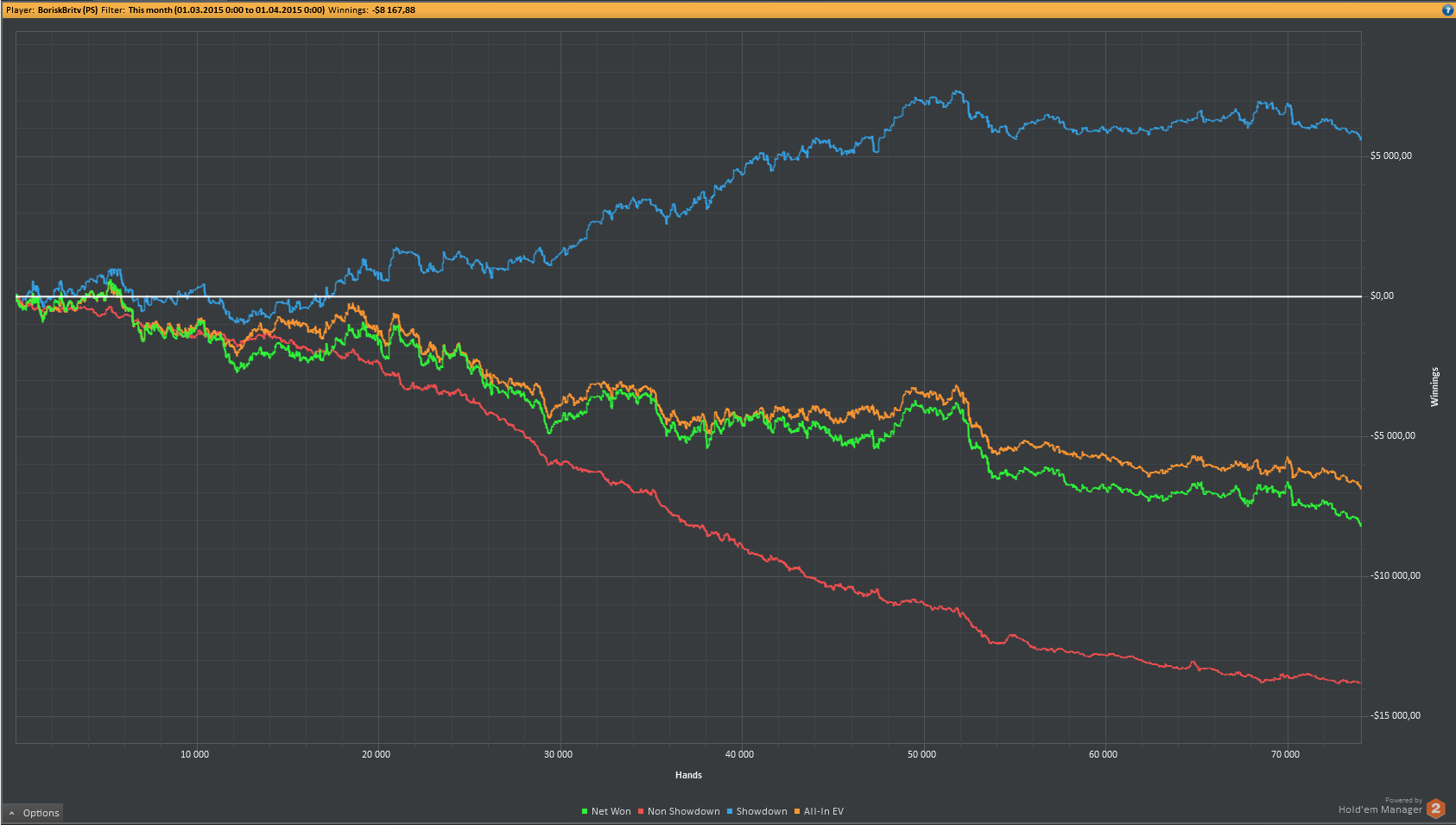Click the 60 000 hands axis label
The image size is (1456, 825).
(x=1103, y=755)
